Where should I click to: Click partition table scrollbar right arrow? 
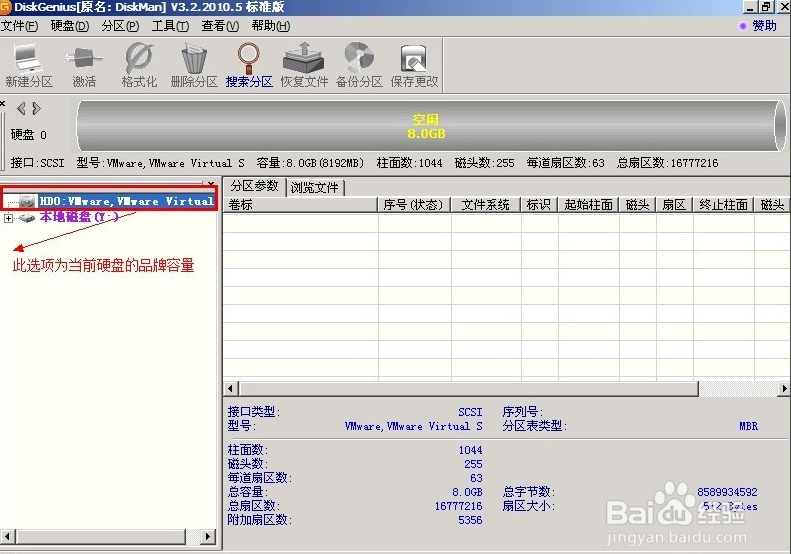(x=783, y=389)
